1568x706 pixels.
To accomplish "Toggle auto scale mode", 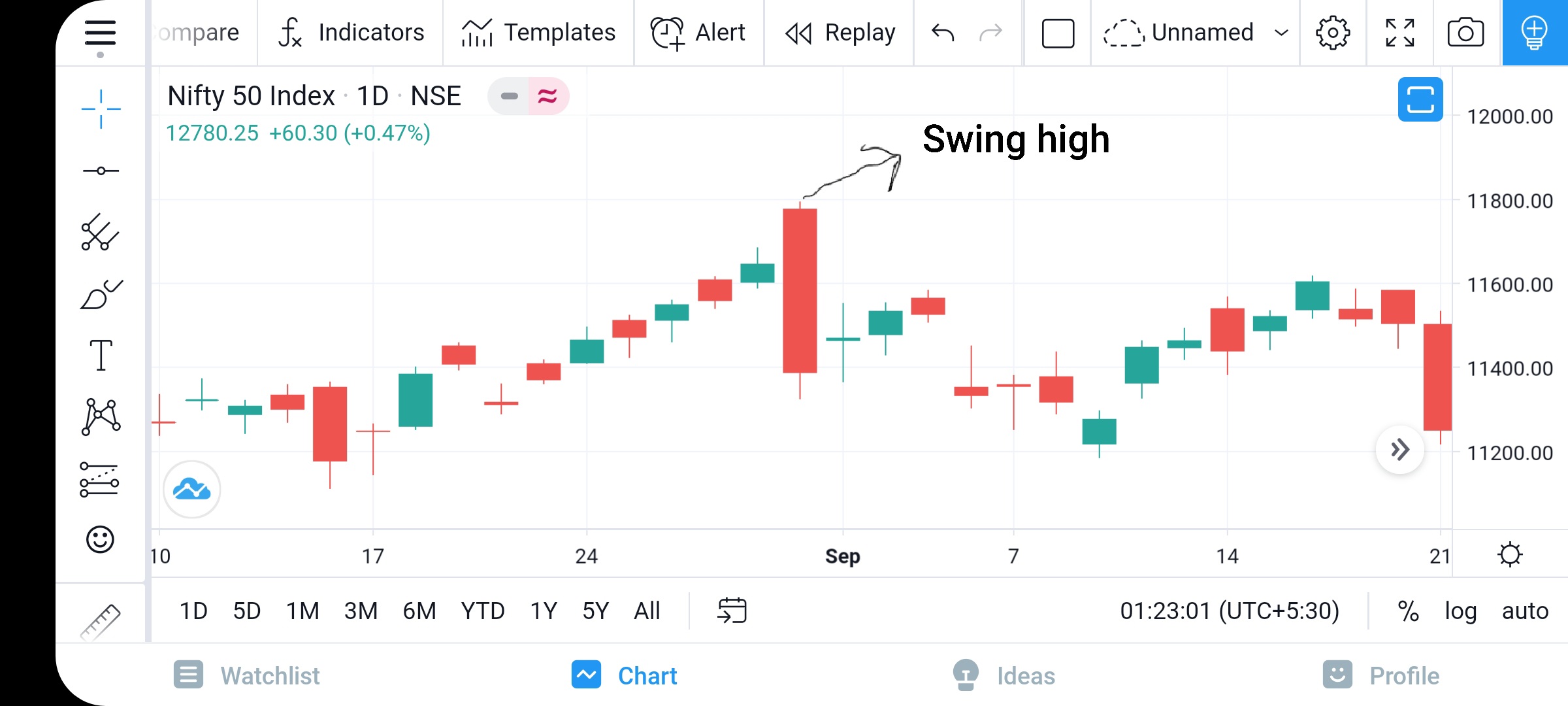I will click(1525, 611).
